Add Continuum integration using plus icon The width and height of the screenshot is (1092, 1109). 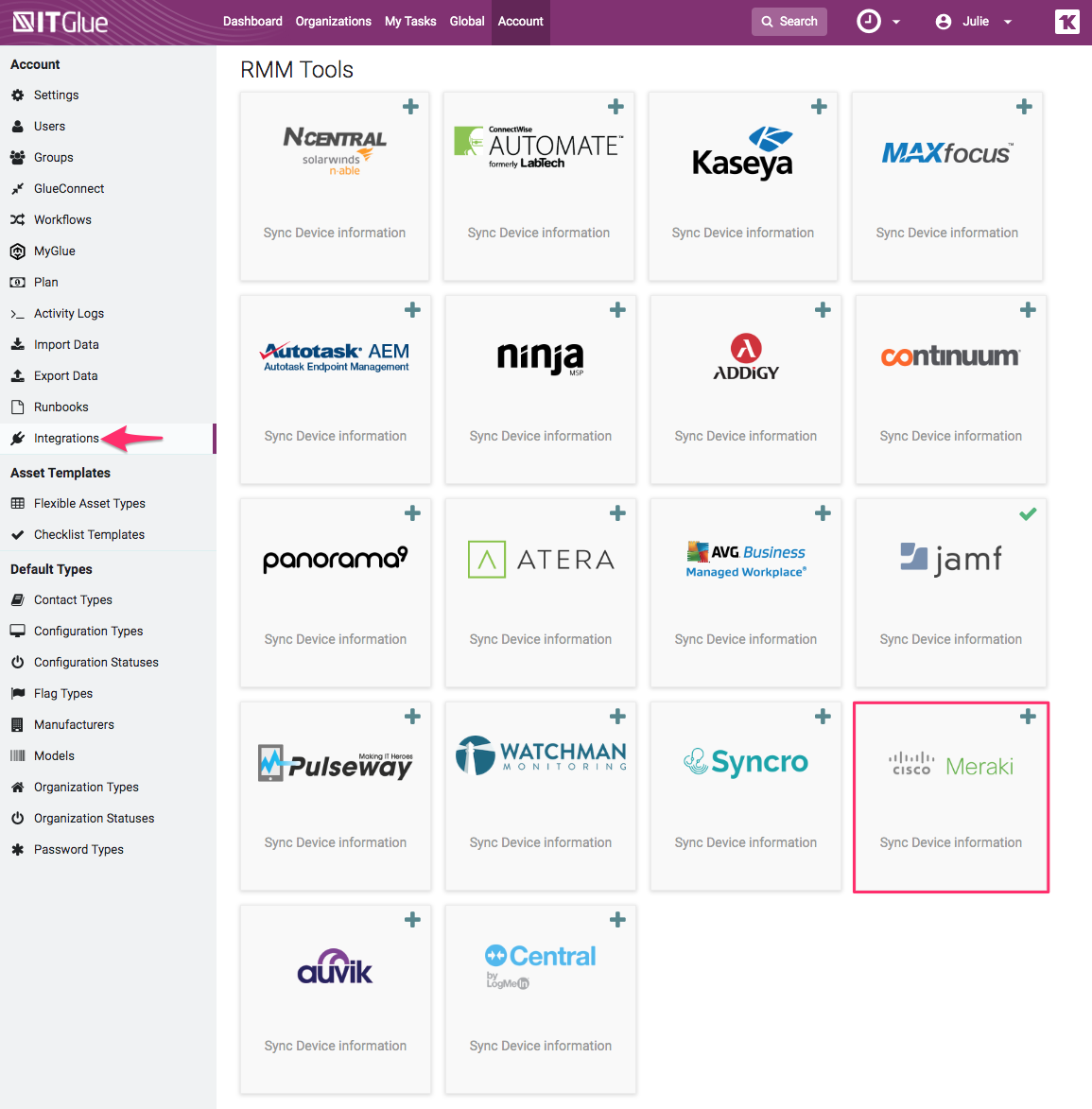(x=1028, y=310)
